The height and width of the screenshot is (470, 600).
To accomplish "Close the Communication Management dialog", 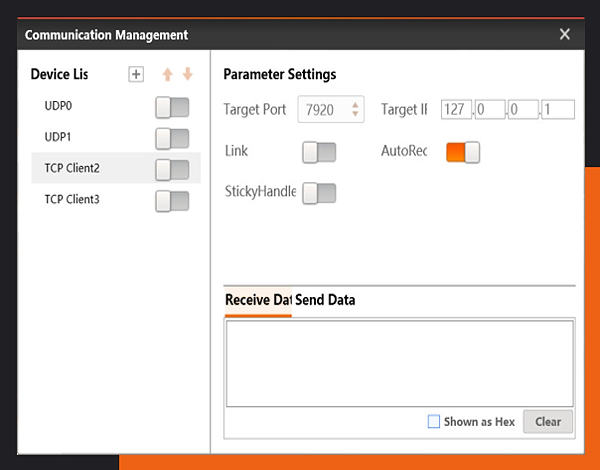I will click(x=564, y=34).
